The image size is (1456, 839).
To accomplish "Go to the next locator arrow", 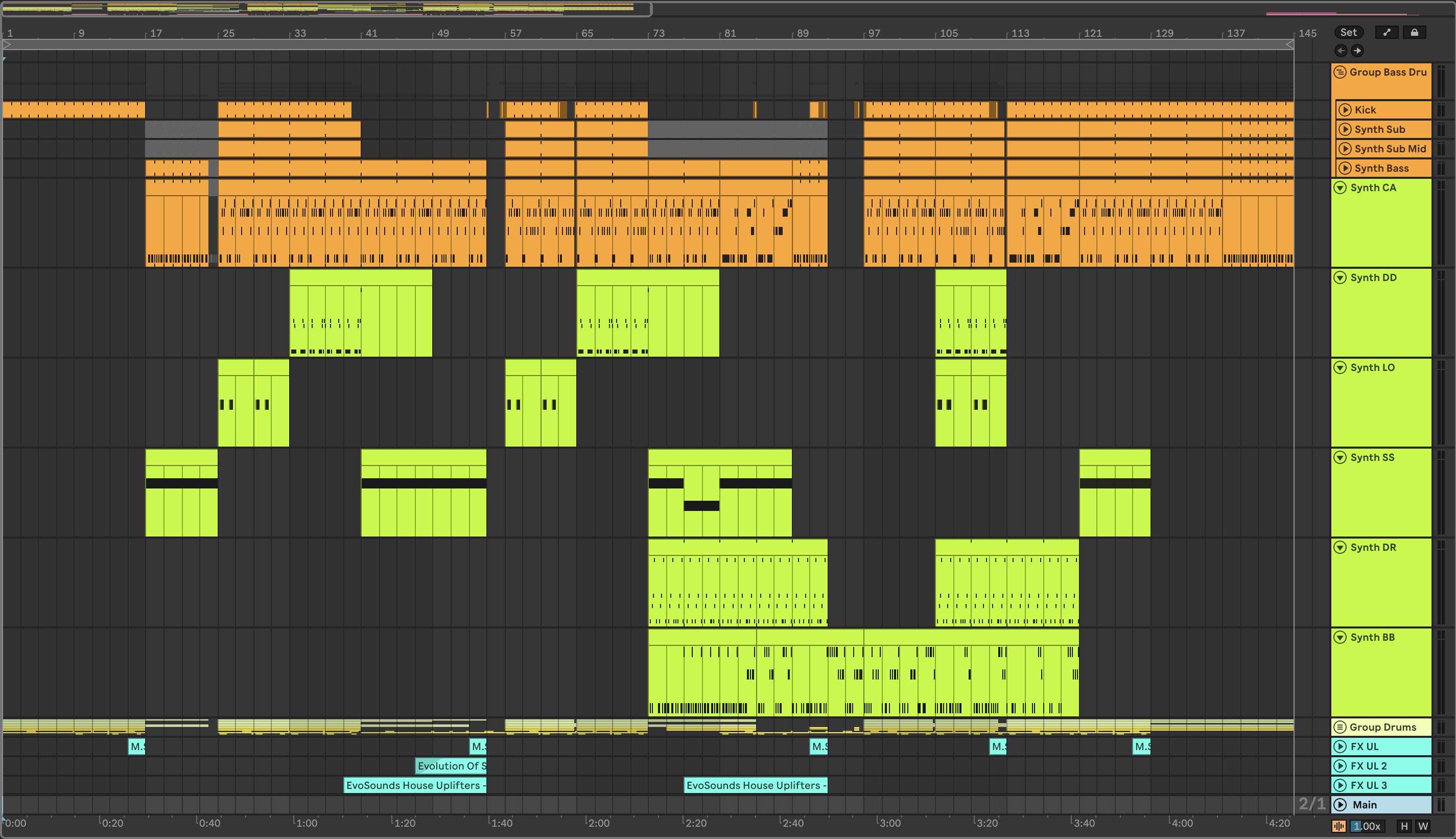I will tap(1357, 51).
